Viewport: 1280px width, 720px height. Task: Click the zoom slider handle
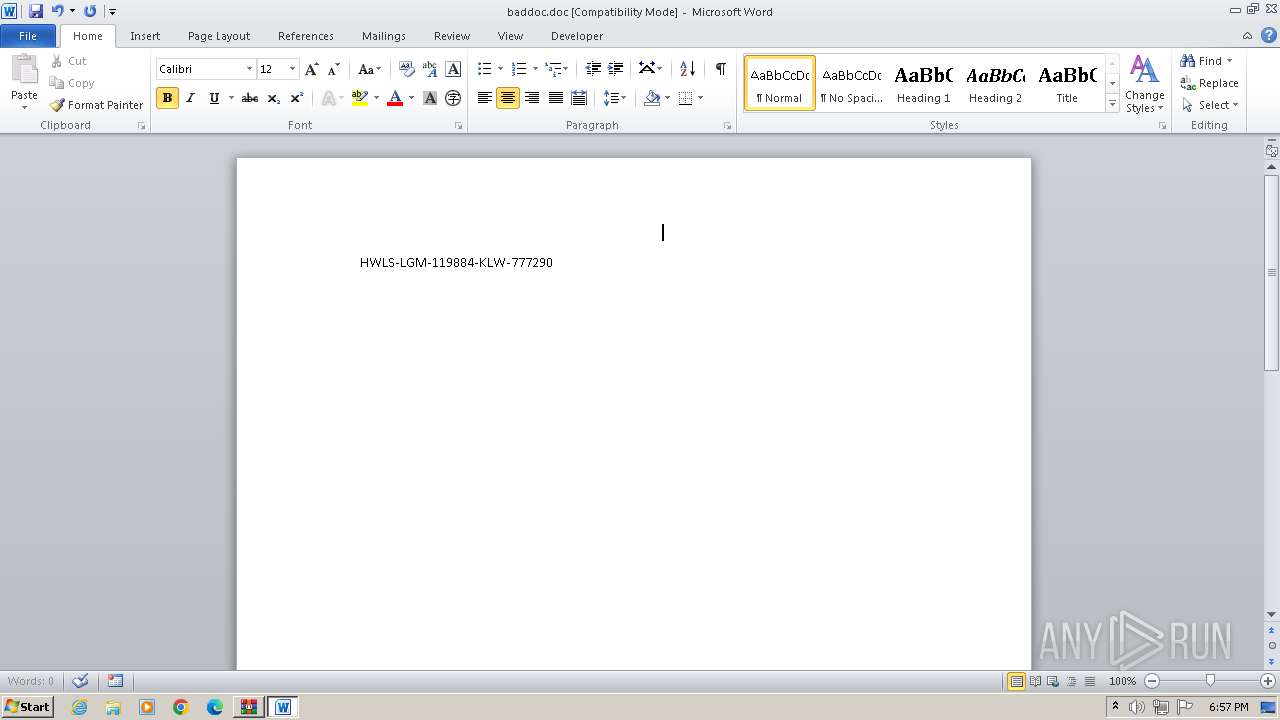1210,681
